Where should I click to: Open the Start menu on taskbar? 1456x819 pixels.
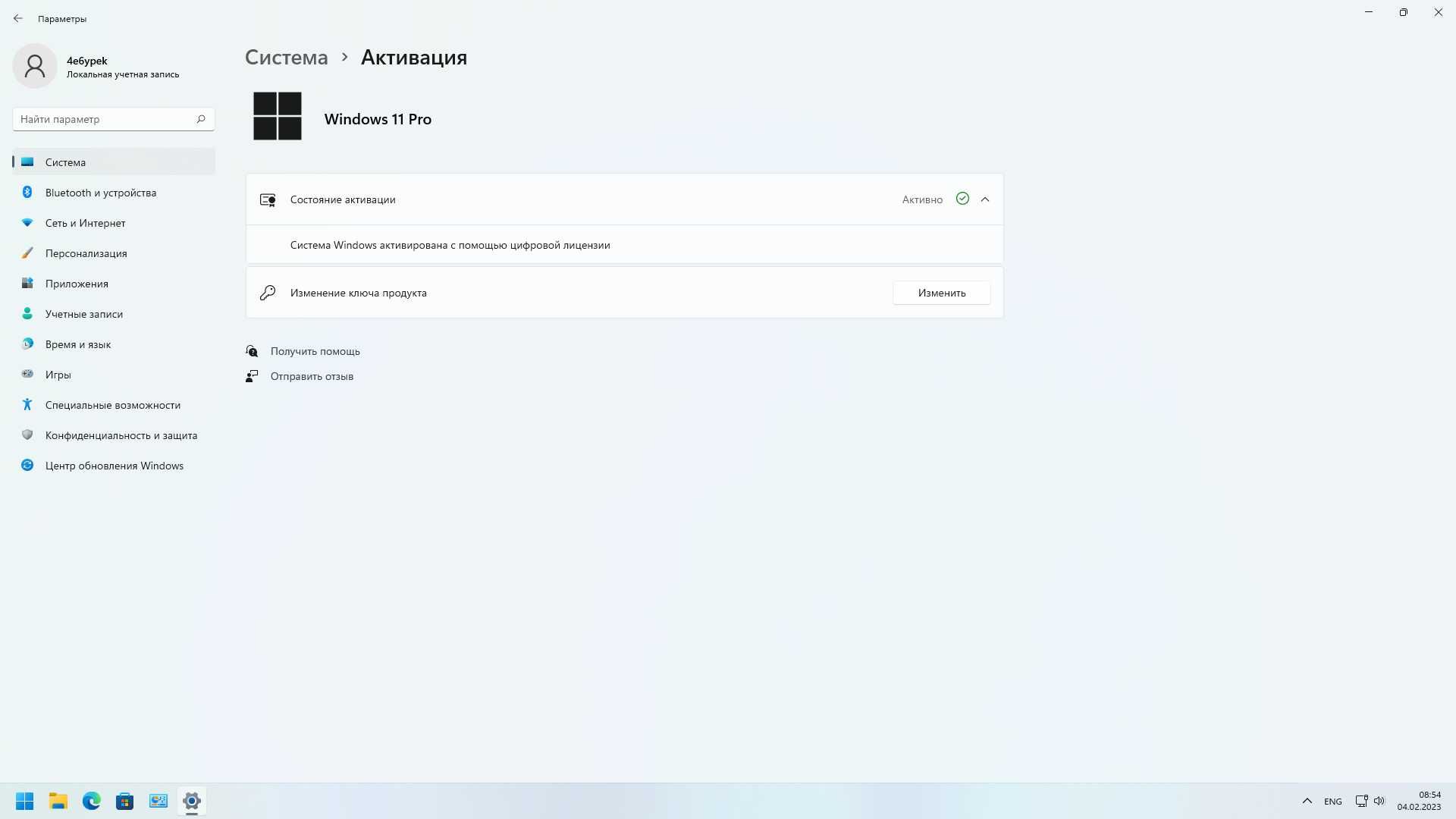tap(24, 801)
